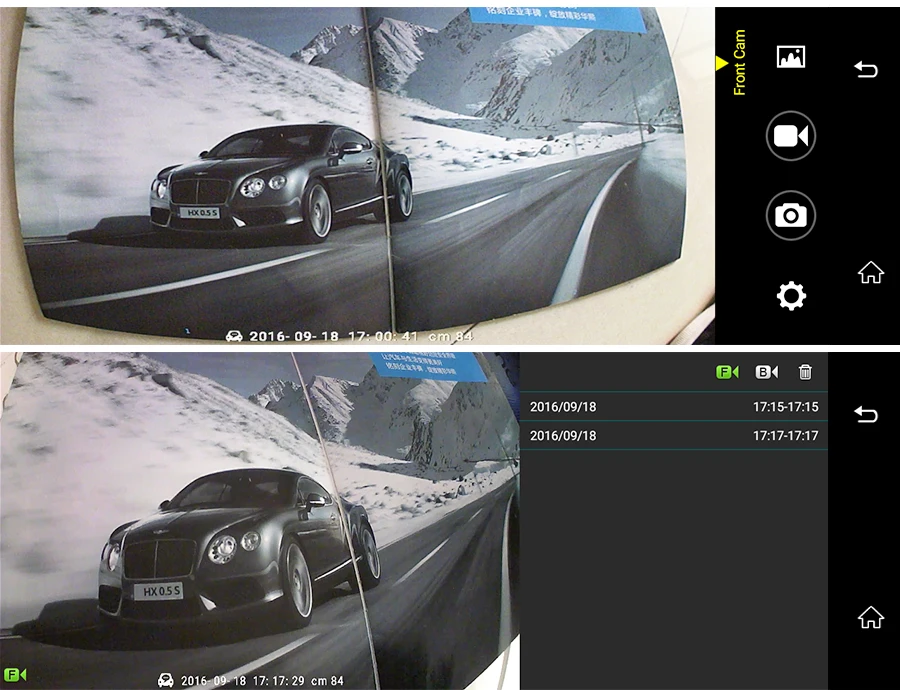Start video recording with camcorder button
The height and width of the screenshot is (690, 900).
pyautogui.click(x=791, y=136)
